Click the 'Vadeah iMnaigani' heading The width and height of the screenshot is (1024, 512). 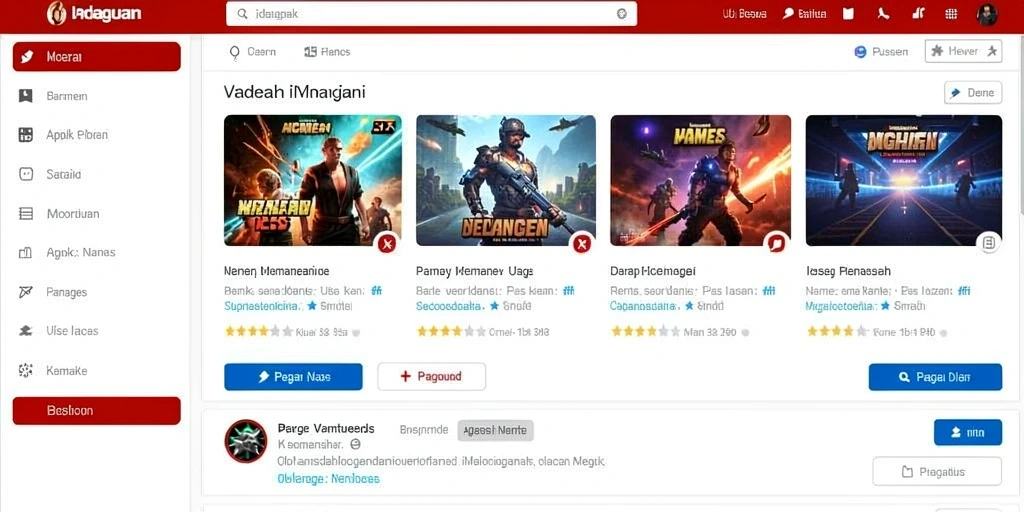click(x=295, y=92)
